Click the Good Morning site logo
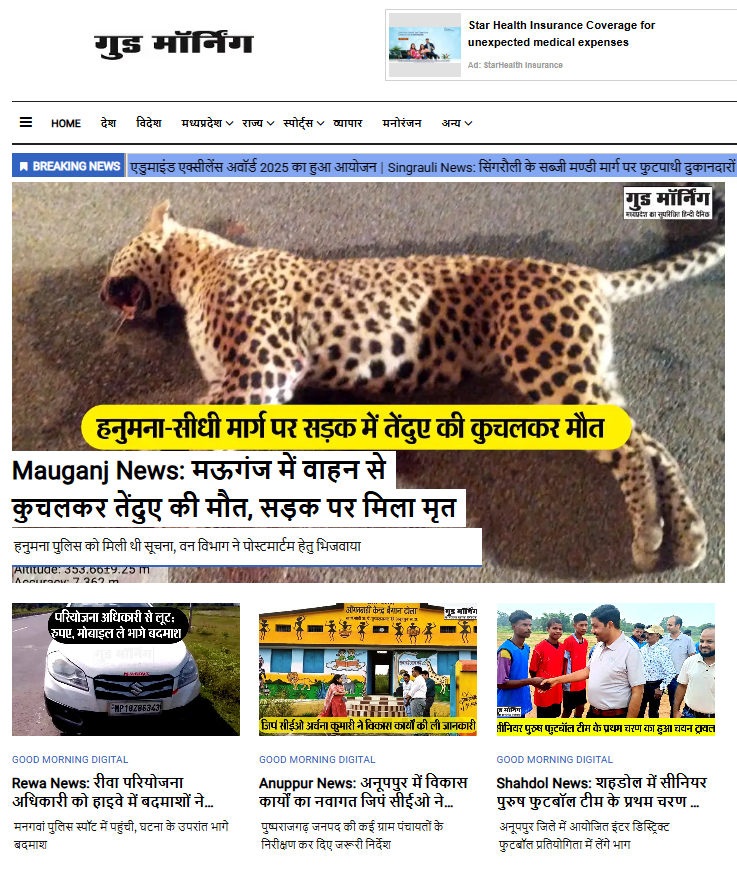737x877 pixels. [x=174, y=45]
